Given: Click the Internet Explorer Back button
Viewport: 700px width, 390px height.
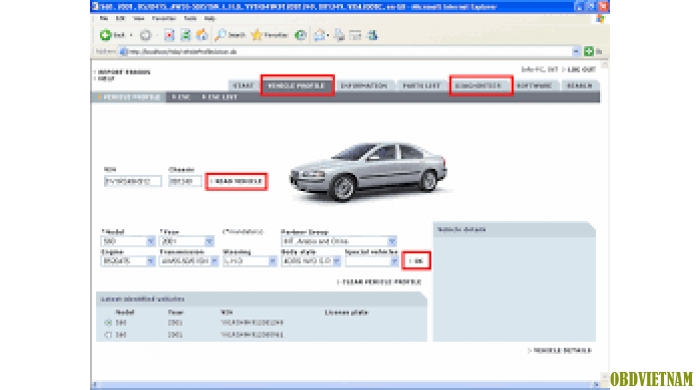Looking at the screenshot, I should 112,35.
